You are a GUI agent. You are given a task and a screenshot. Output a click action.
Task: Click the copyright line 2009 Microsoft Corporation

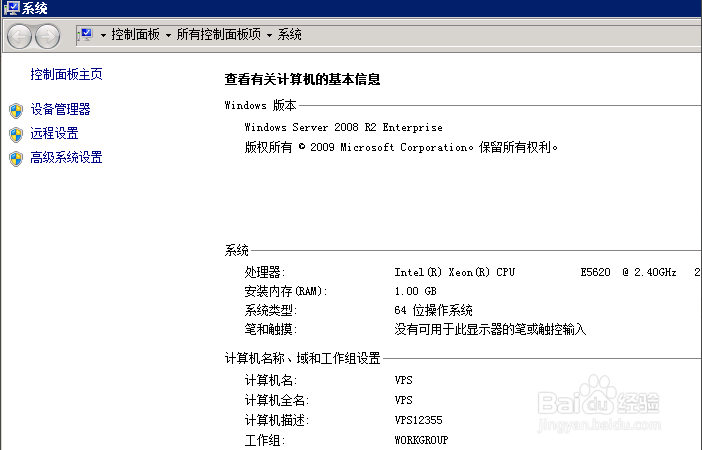[401, 147]
